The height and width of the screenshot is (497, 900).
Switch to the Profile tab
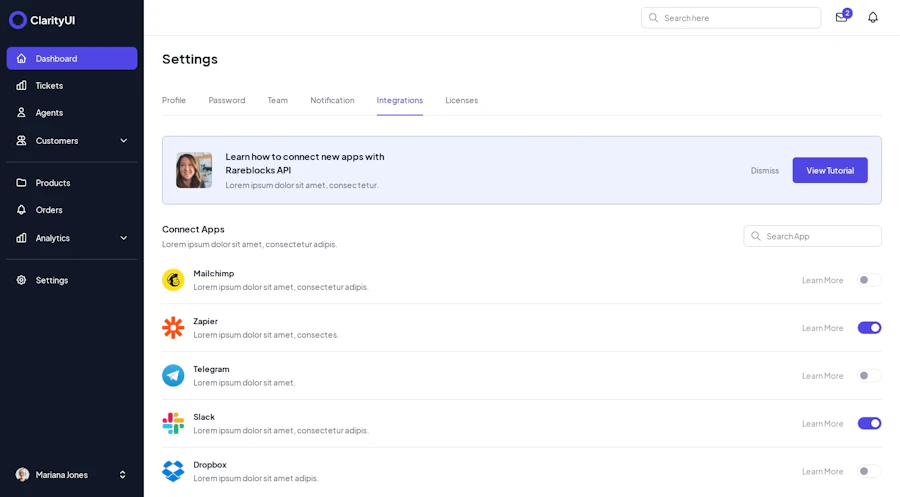coord(174,100)
